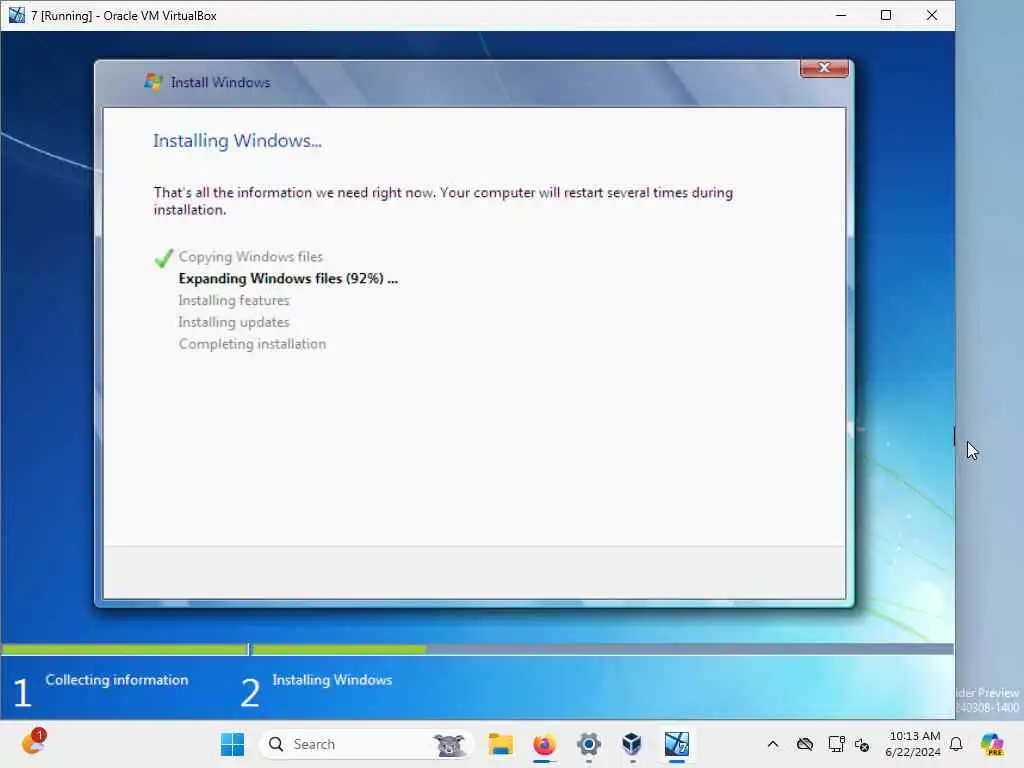The image size is (1024, 768).
Task: Select the 'Copying Windows files' step text
Action: pos(251,257)
